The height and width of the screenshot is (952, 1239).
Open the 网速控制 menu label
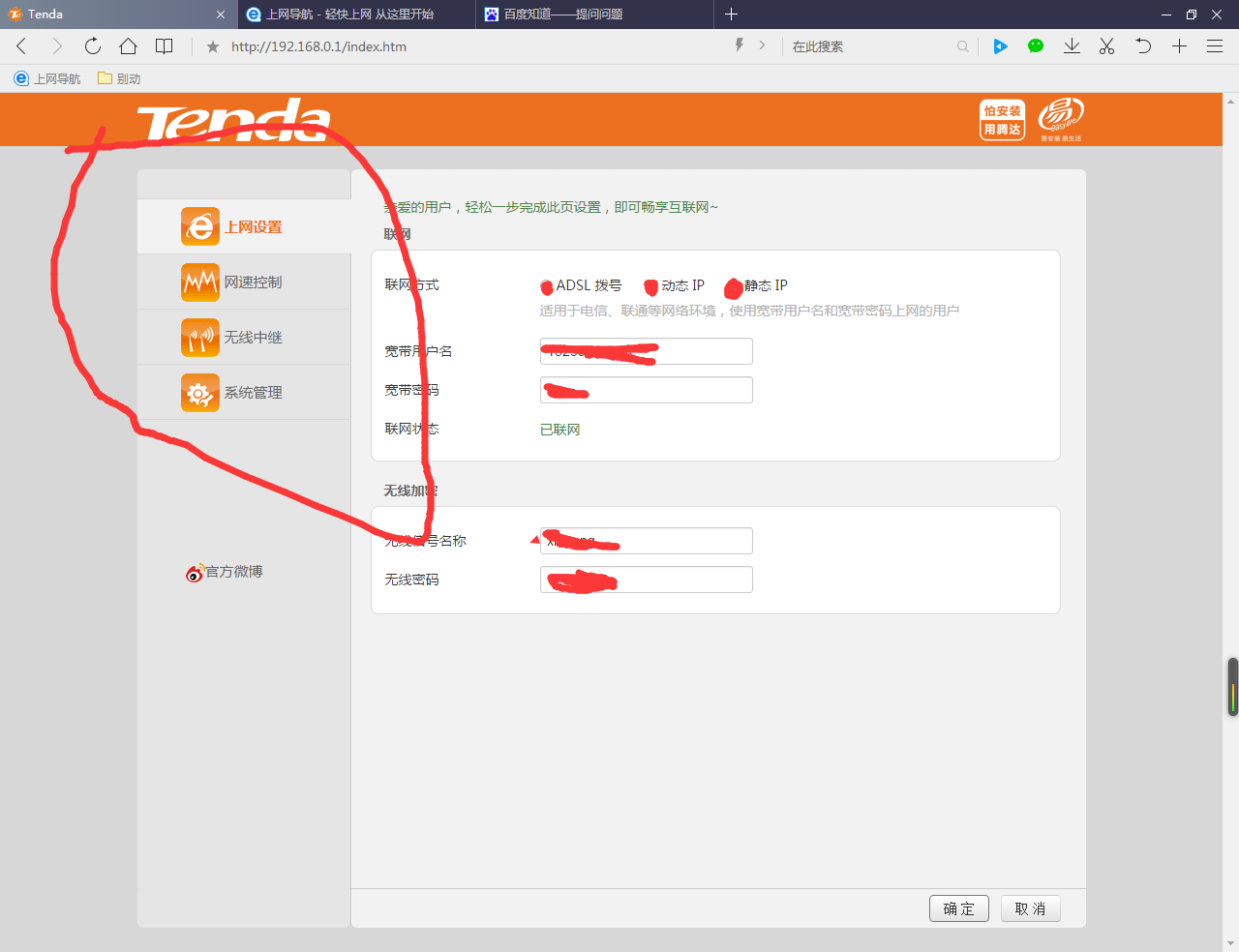point(254,283)
